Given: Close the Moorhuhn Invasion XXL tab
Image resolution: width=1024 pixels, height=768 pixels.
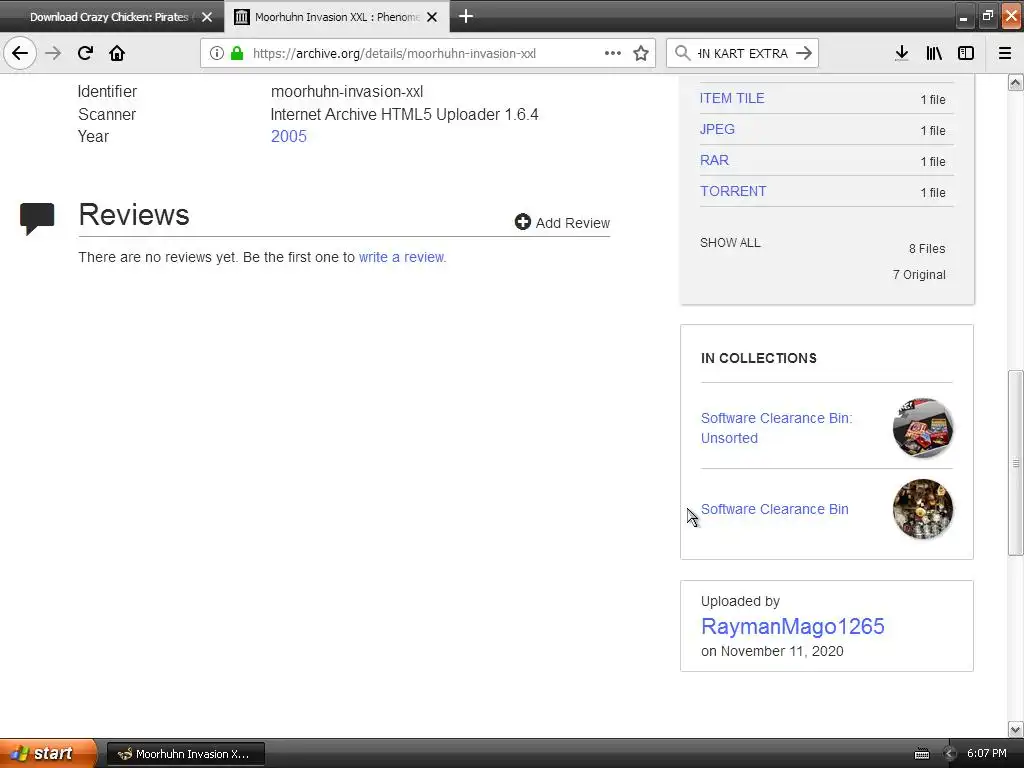Looking at the screenshot, I should pyautogui.click(x=432, y=17).
